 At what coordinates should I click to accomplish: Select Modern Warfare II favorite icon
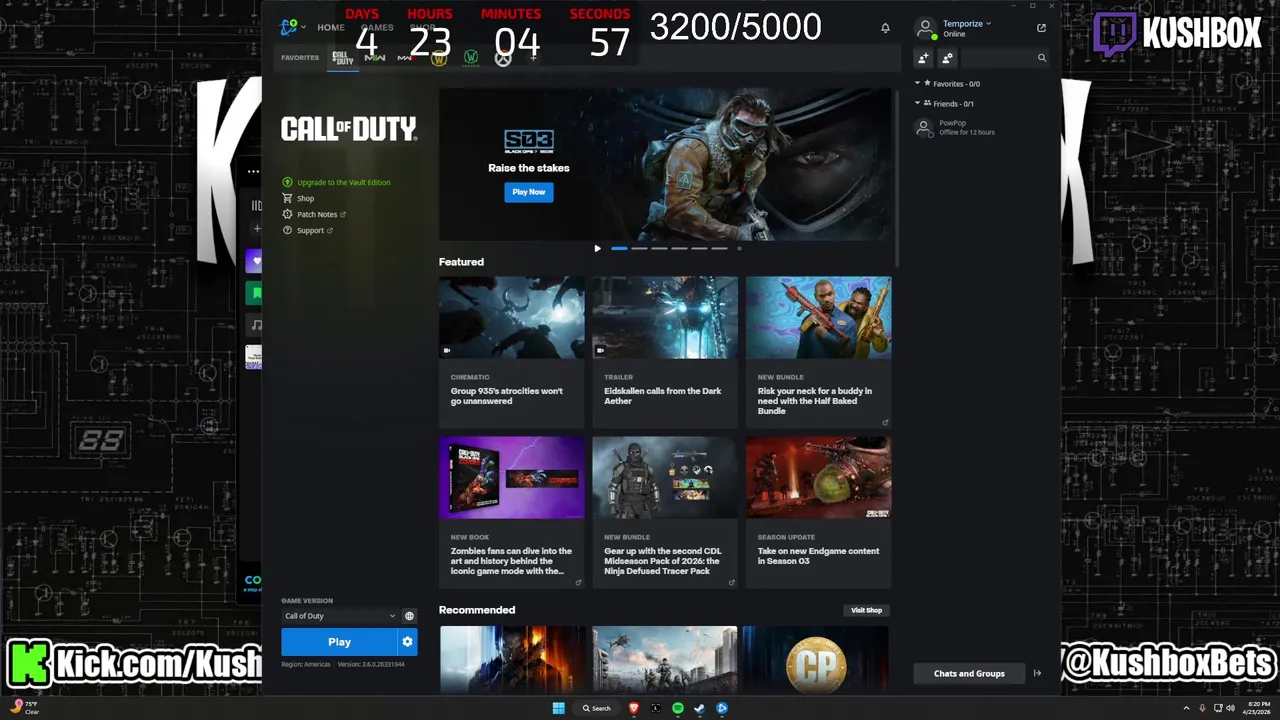(x=375, y=58)
